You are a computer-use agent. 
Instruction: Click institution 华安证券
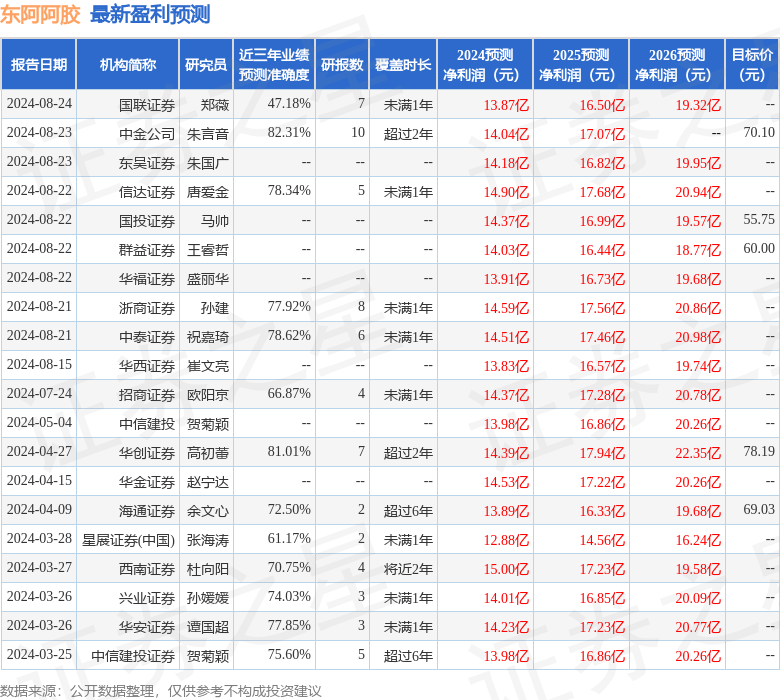tap(147, 627)
